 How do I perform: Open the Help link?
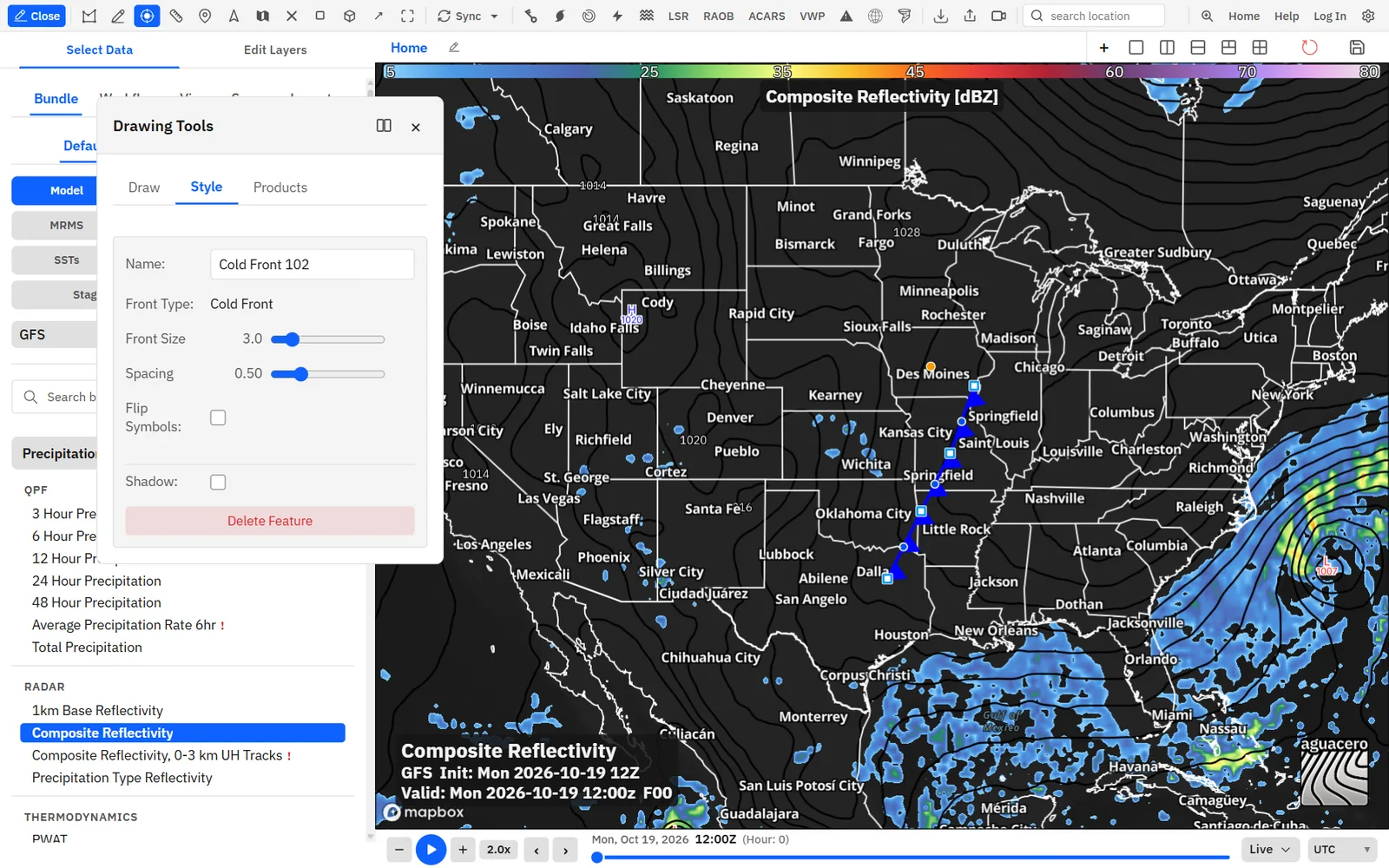click(x=1287, y=16)
